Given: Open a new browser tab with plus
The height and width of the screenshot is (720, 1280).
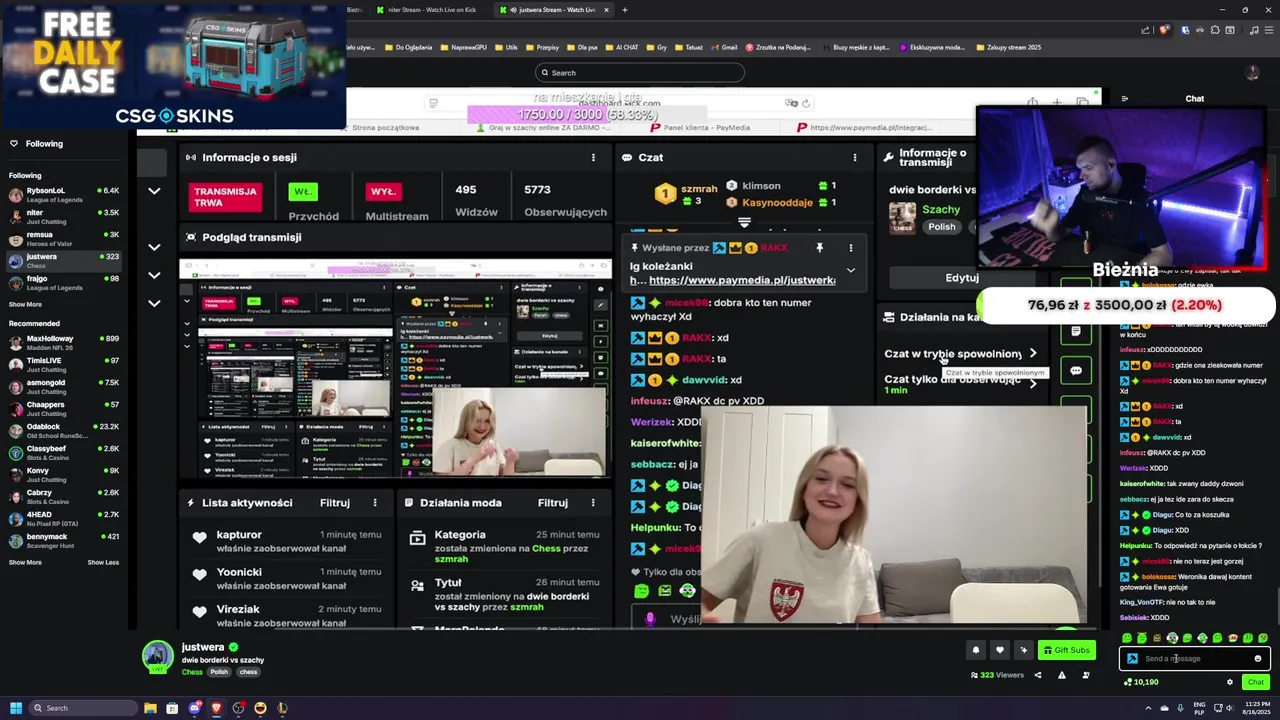Looking at the screenshot, I should pos(625,10).
